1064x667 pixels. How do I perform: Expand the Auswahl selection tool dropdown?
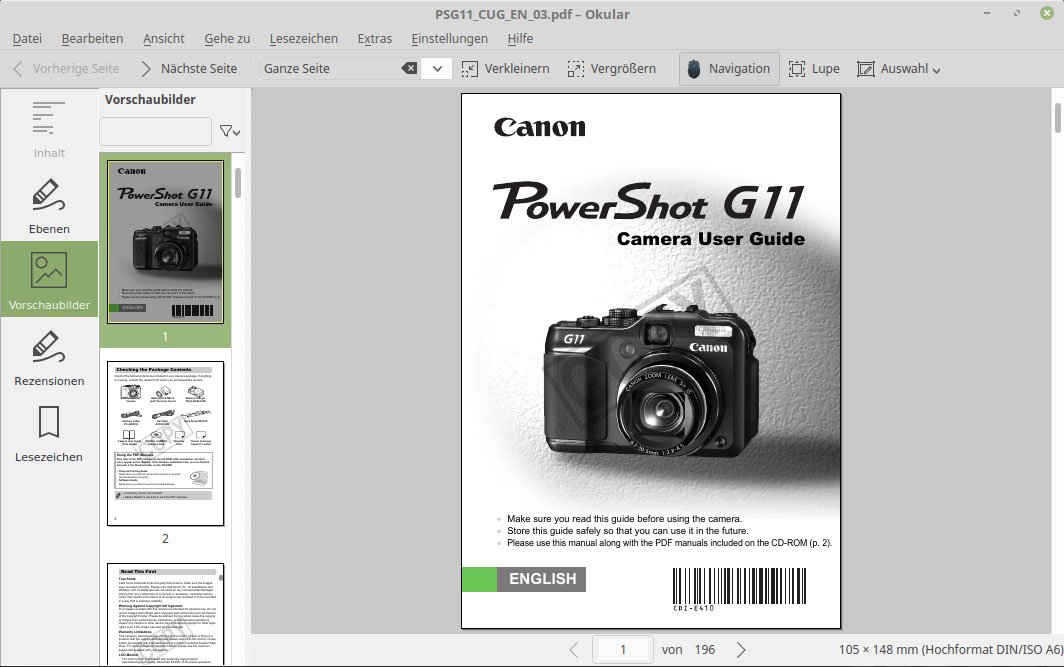click(936, 70)
